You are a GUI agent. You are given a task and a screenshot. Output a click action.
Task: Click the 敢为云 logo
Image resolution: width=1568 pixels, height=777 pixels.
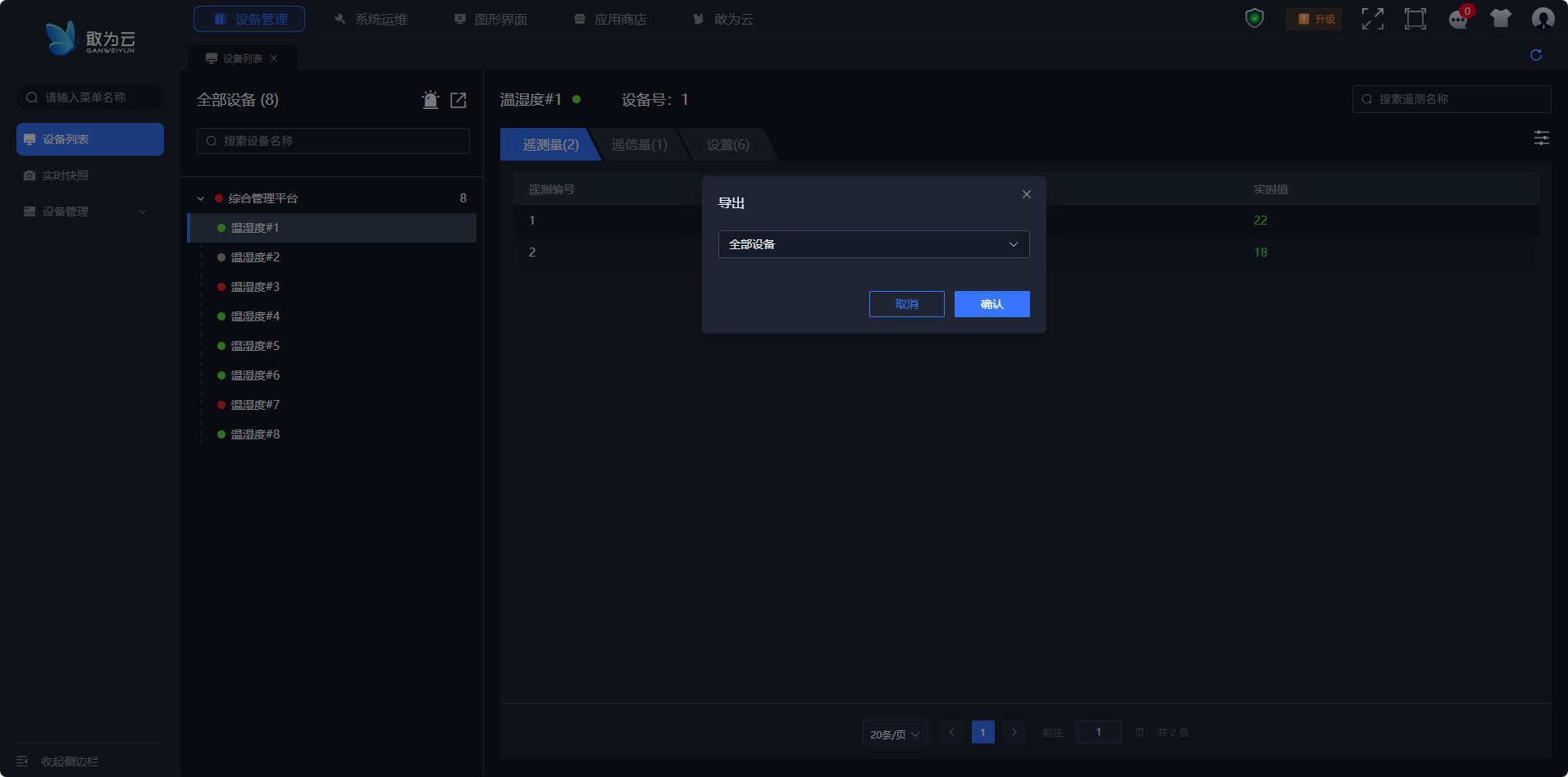tap(90, 39)
